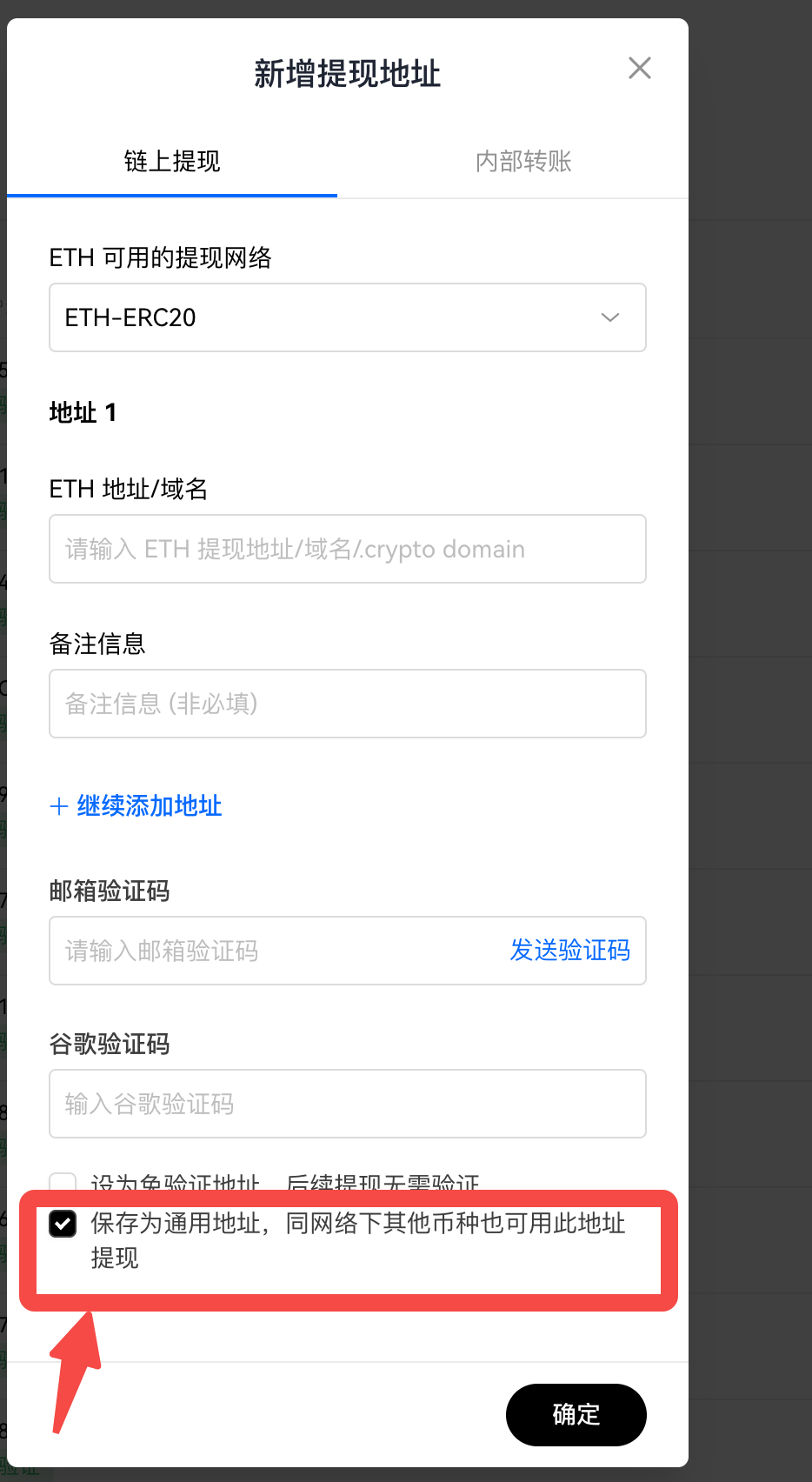Click the 新增提现地址 dialog title
The image size is (812, 1482).
(348, 74)
